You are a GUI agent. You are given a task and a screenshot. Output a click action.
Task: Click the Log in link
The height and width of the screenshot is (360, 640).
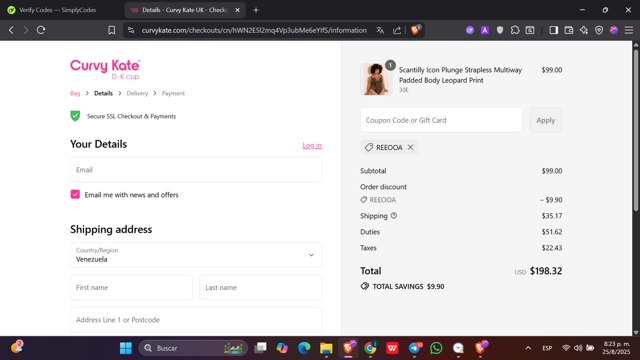[312, 145]
